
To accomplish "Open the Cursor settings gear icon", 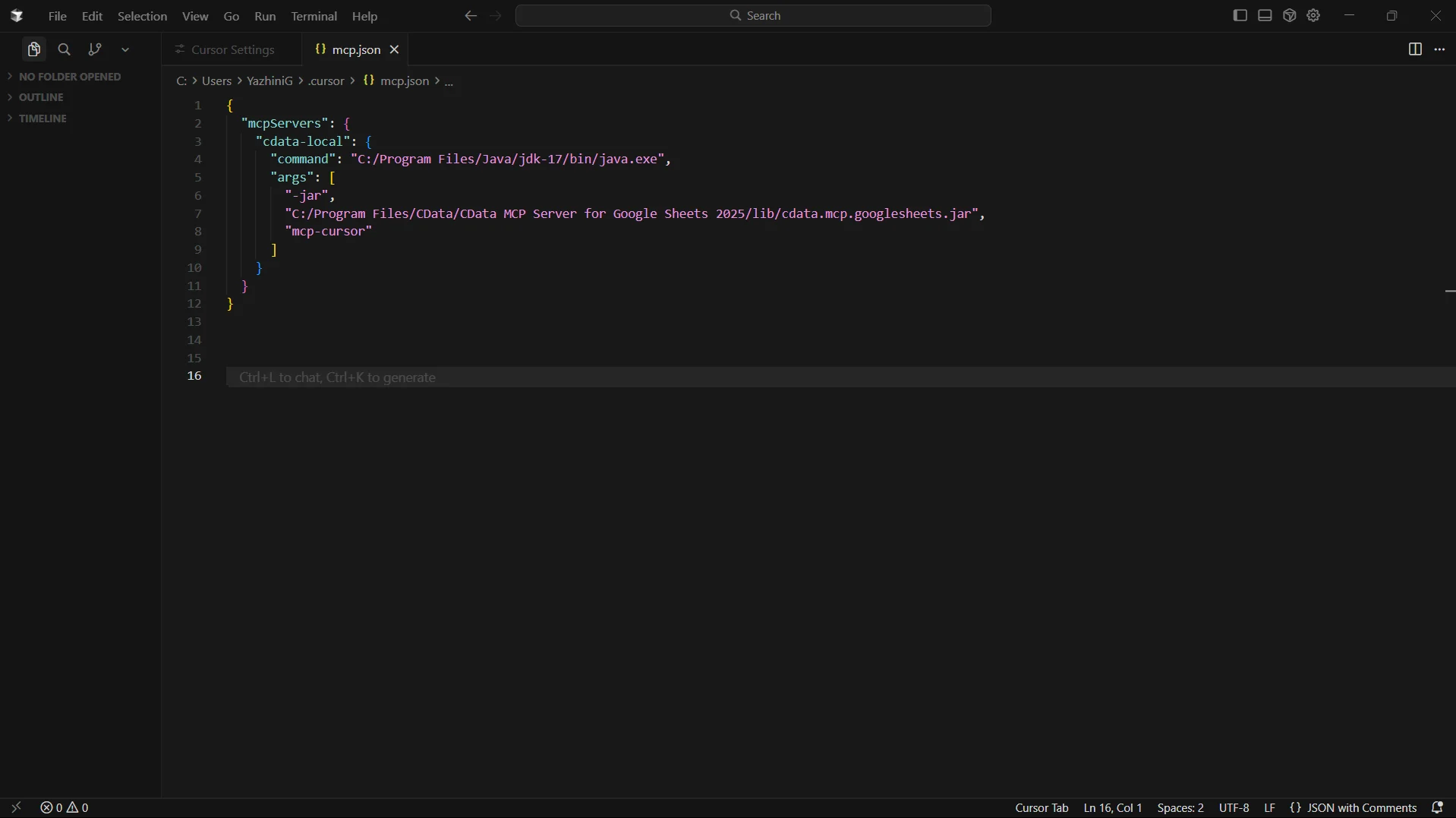I will pos(1313,16).
